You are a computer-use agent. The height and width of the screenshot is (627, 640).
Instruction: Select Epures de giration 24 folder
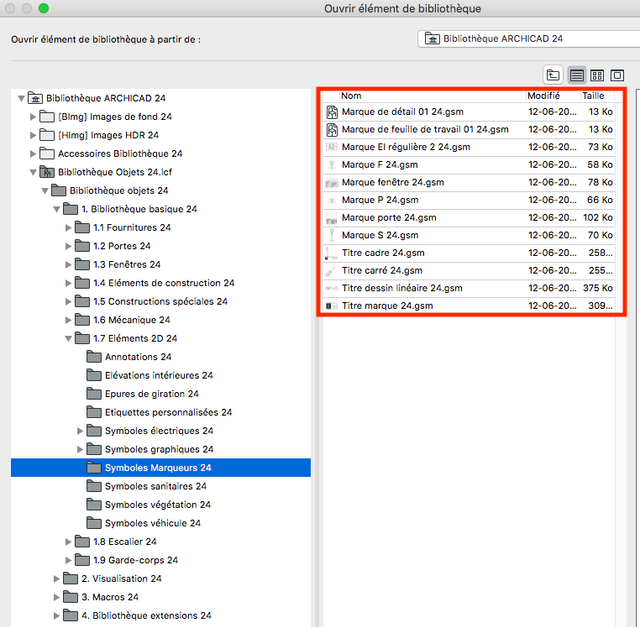point(151,394)
